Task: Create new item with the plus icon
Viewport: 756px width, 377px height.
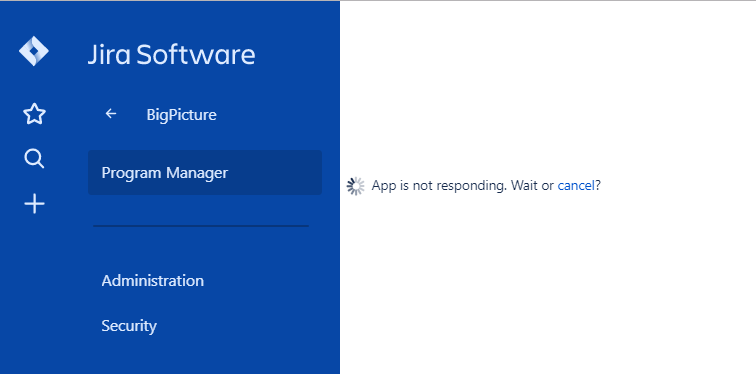Action: pos(34,204)
